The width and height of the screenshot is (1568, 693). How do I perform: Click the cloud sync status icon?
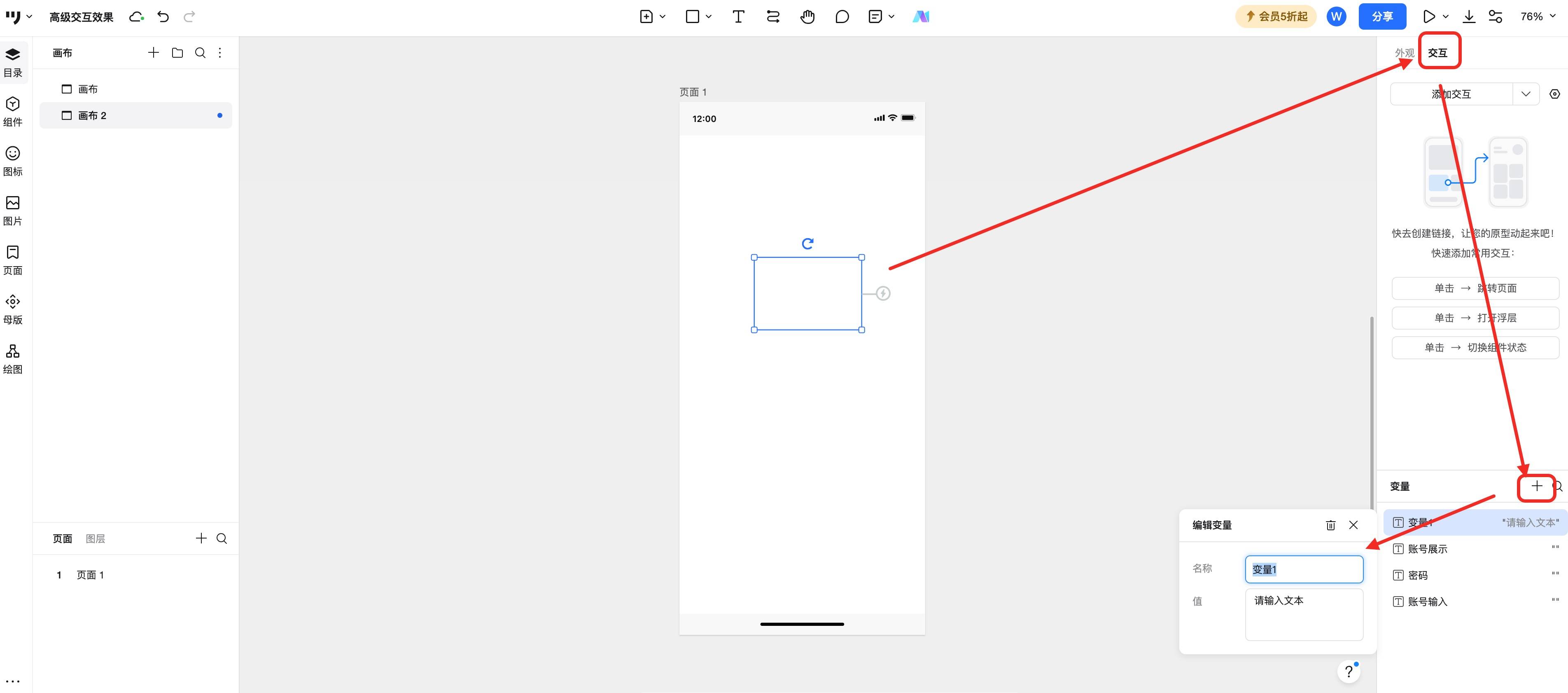(x=137, y=16)
